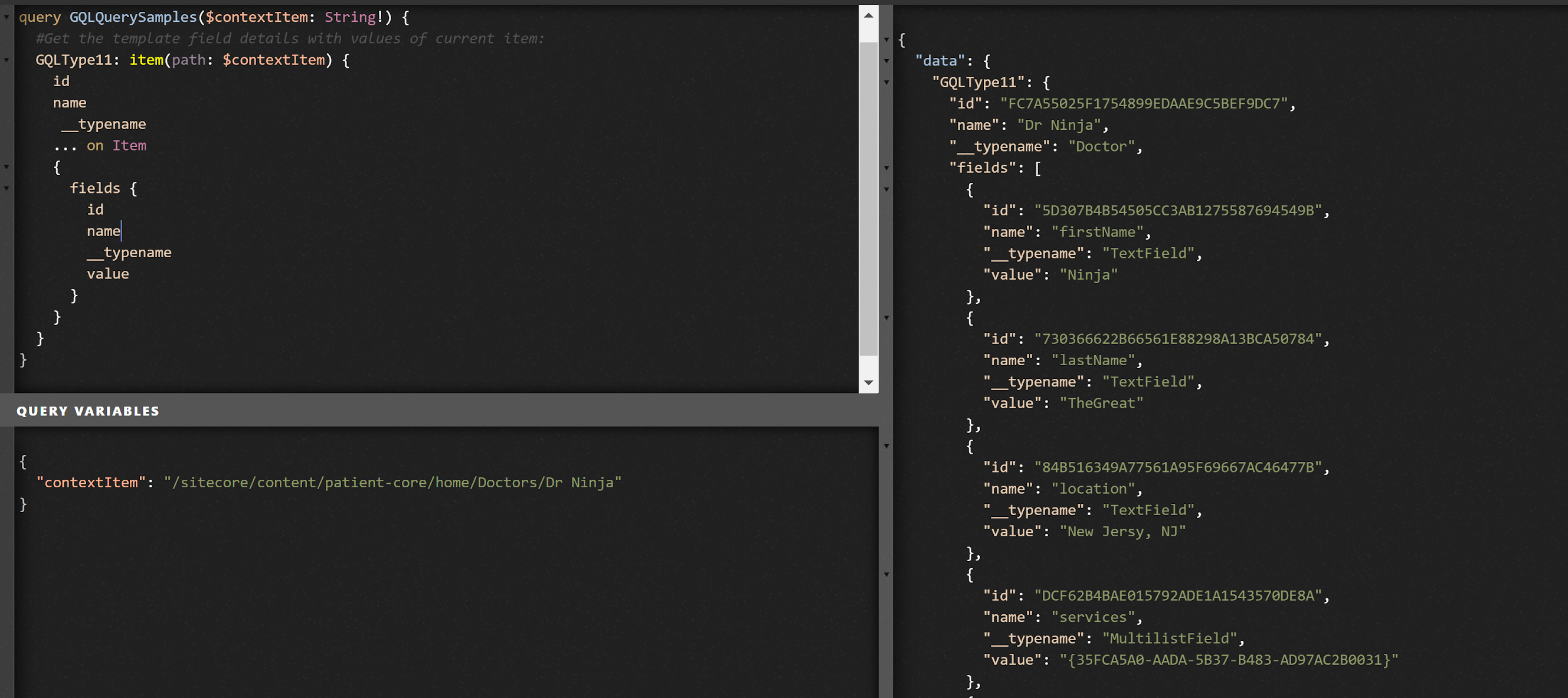Click the GQLType11 alias in query editor
This screenshot has width=1568, height=698.
point(74,60)
